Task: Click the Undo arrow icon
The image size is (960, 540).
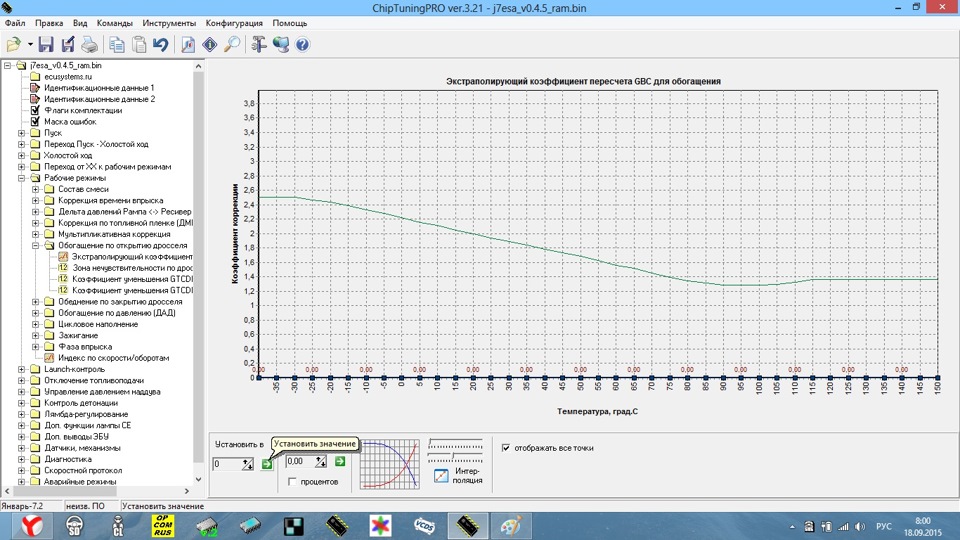Action: tap(160, 44)
